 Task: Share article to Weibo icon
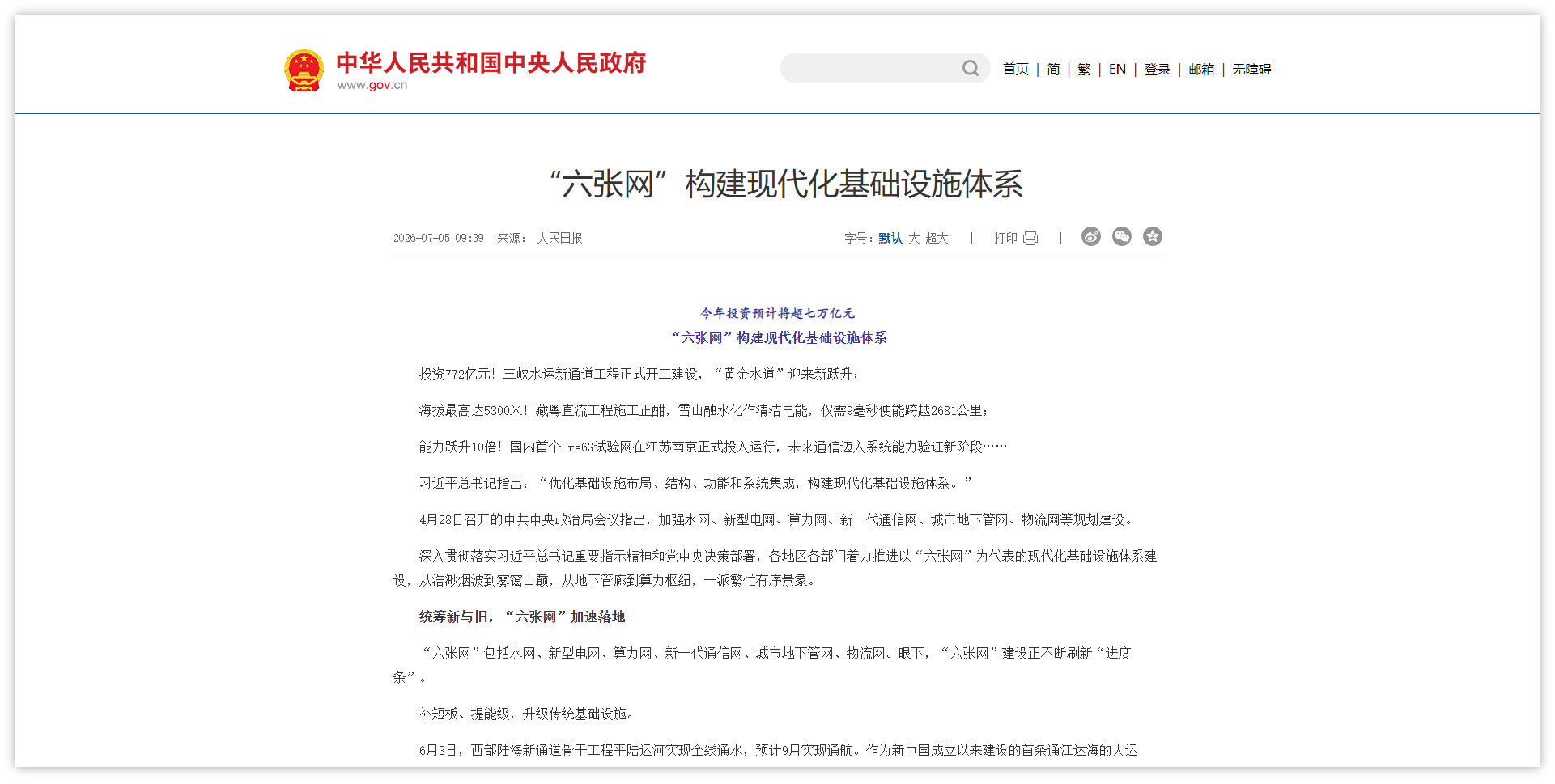point(1091,236)
